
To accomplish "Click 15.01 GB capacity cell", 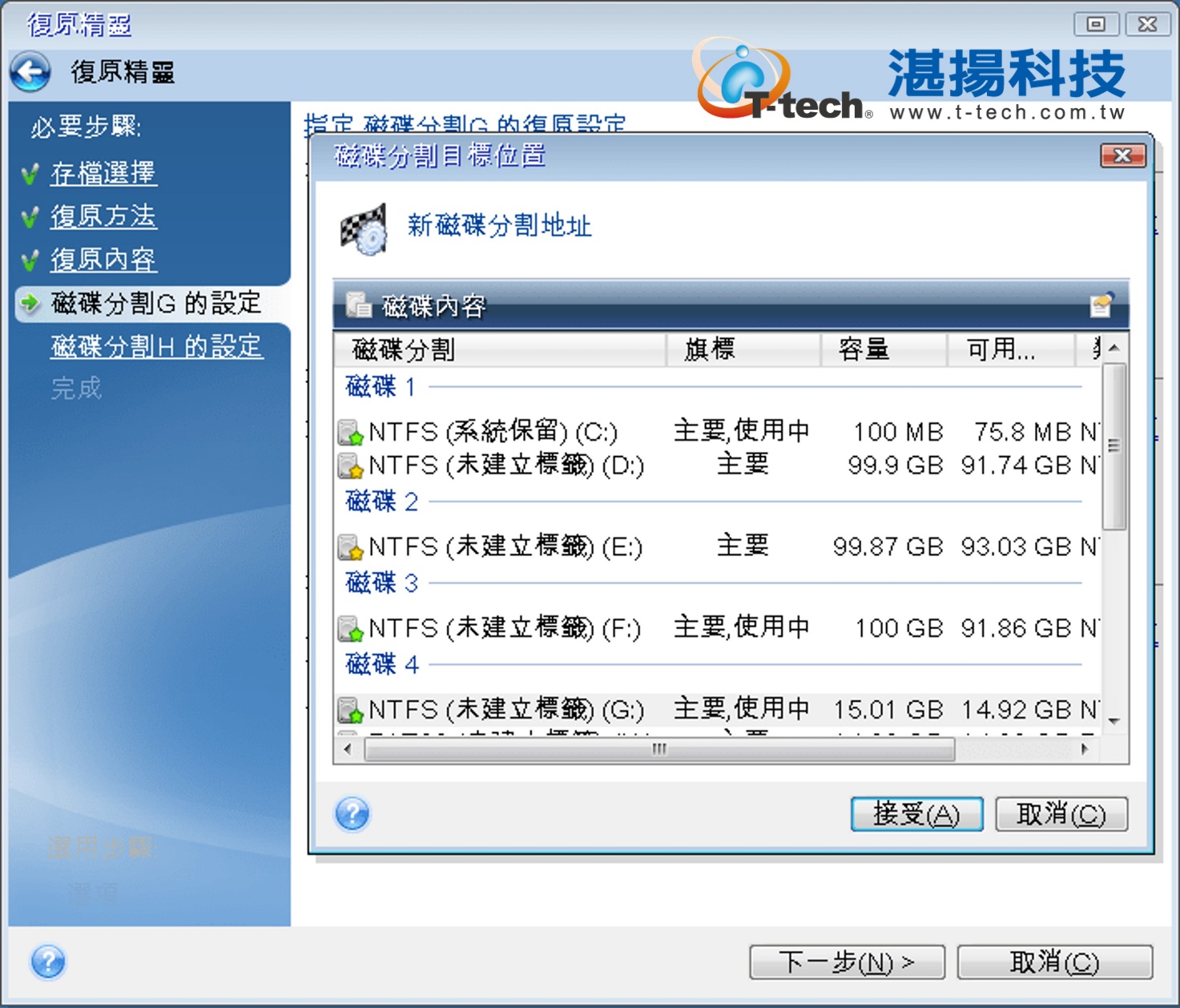I will (x=888, y=711).
